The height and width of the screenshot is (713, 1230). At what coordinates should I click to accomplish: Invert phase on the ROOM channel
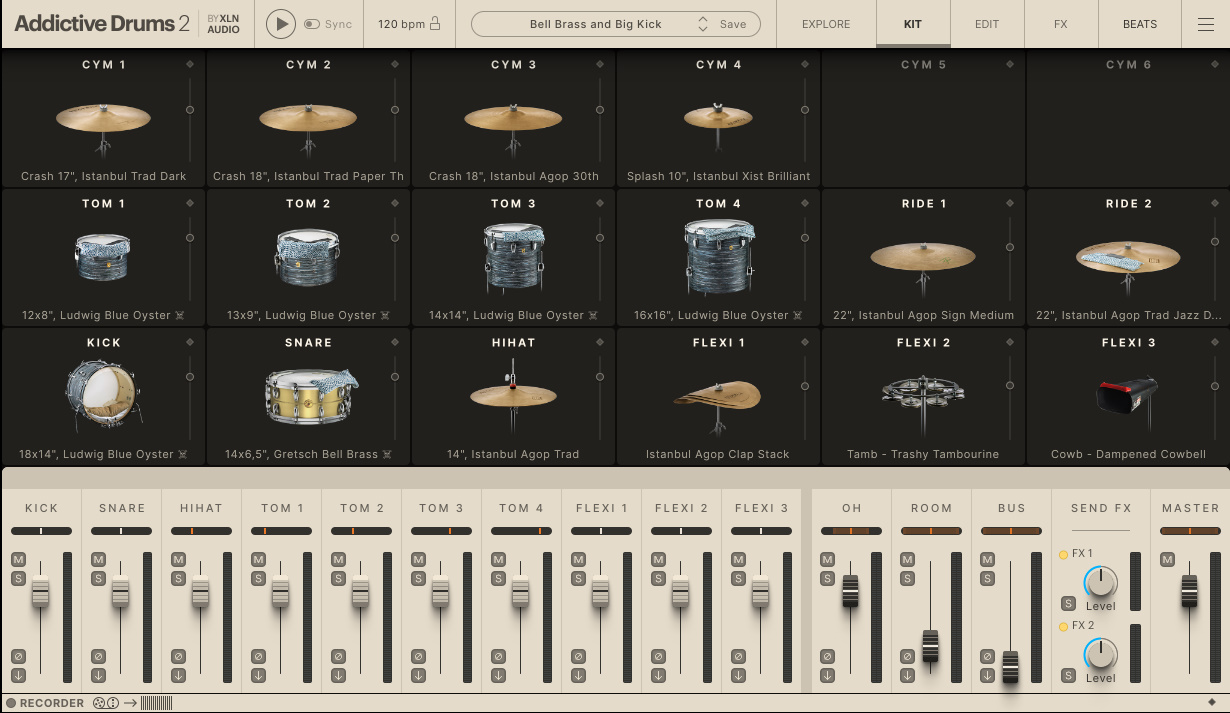click(x=907, y=656)
